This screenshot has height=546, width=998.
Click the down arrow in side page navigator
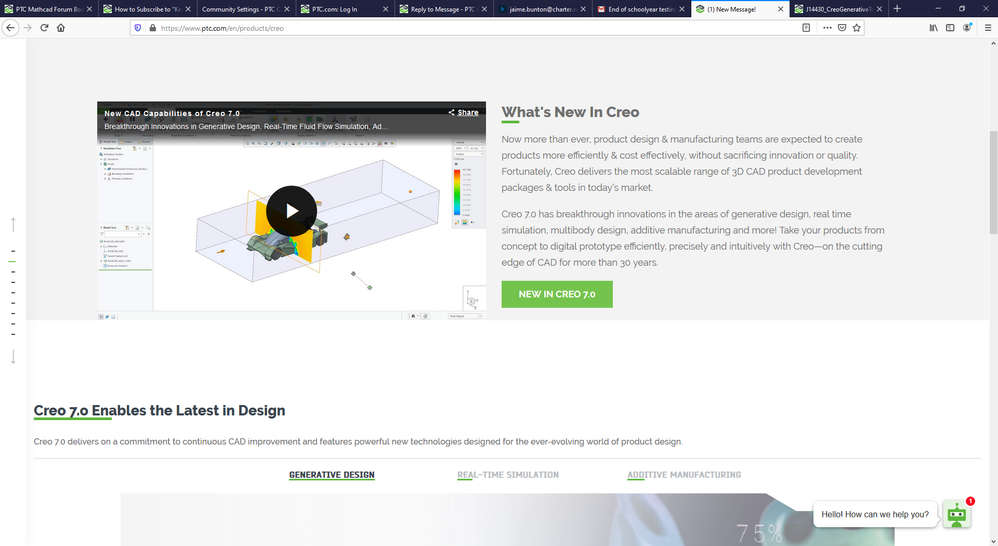tap(13, 356)
